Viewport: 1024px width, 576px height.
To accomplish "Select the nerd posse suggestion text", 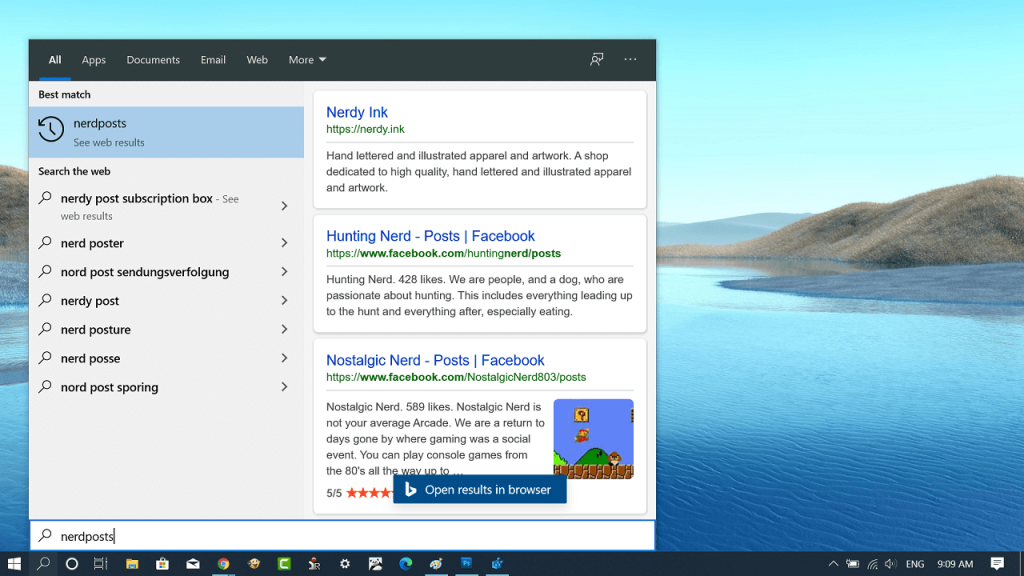I will click(x=90, y=359).
